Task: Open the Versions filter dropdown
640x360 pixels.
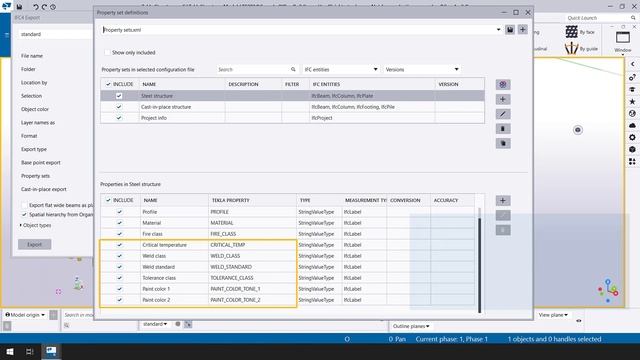Action: [456, 69]
